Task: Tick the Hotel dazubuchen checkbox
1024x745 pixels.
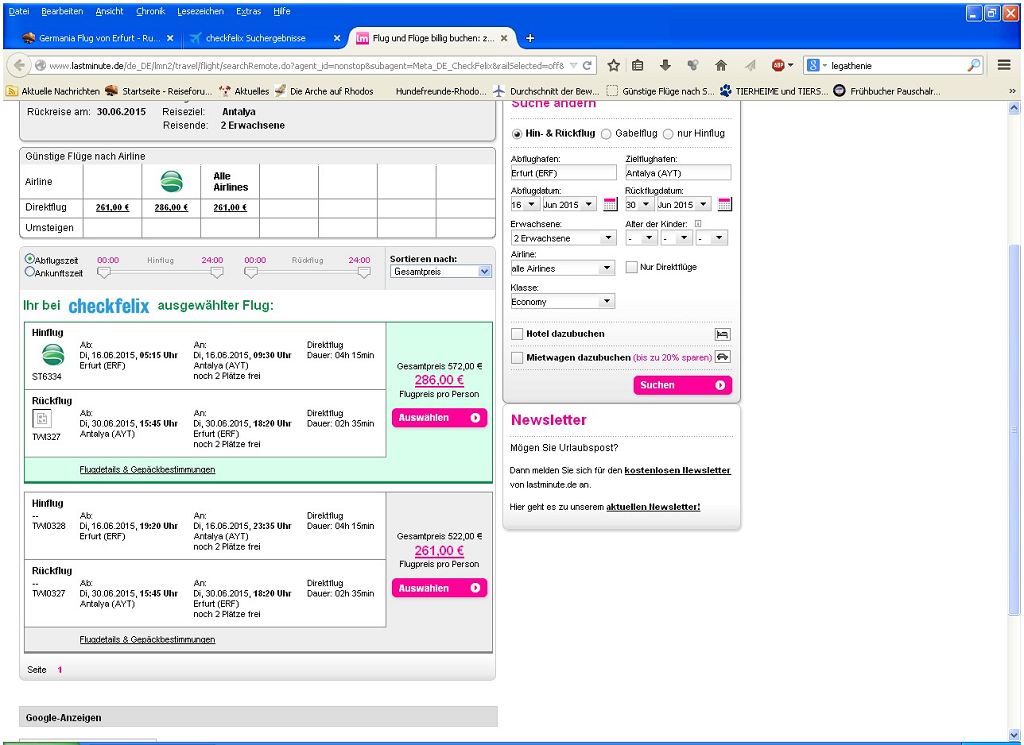Action: click(x=517, y=334)
